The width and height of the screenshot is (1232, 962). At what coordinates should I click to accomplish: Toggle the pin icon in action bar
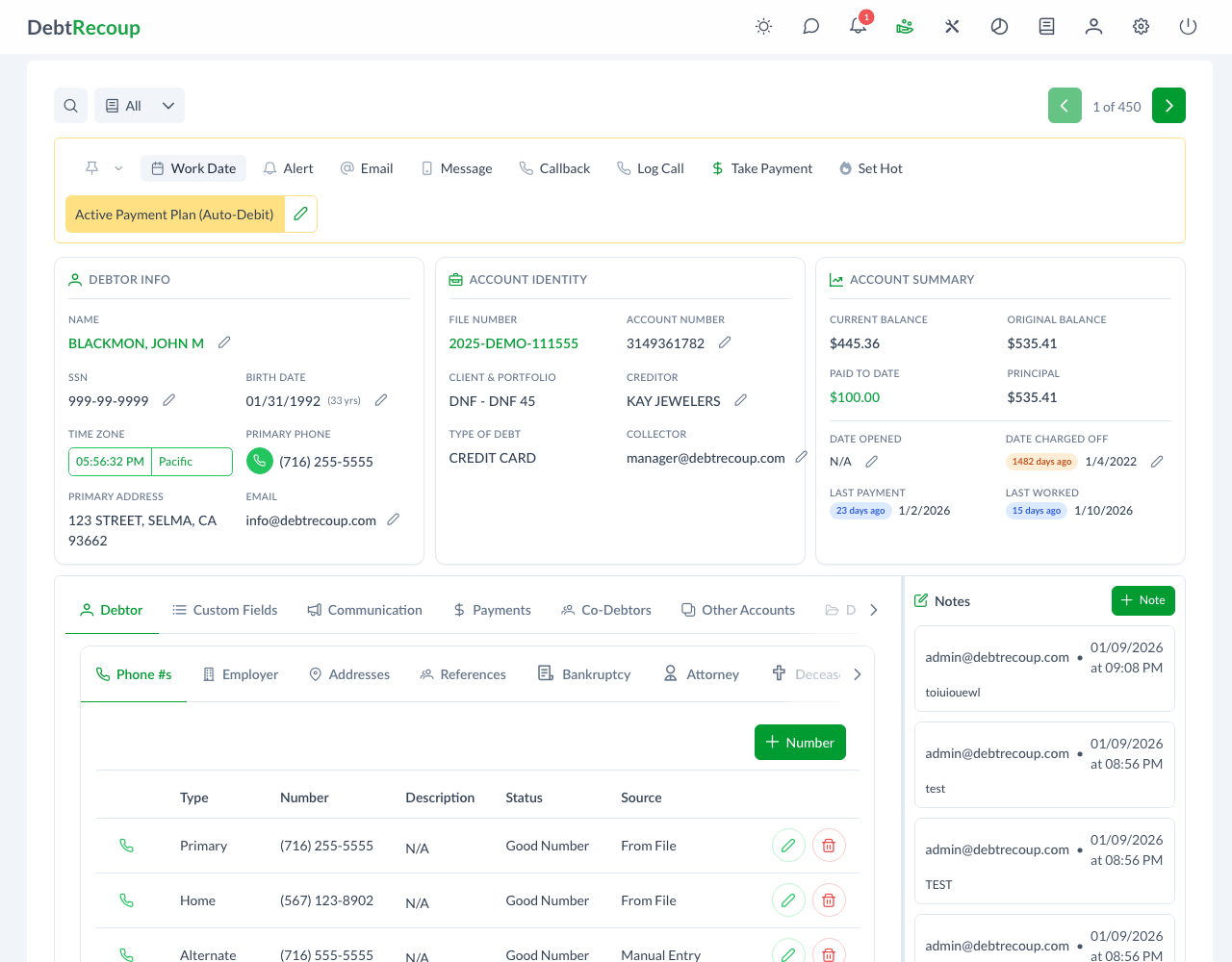click(92, 168)
